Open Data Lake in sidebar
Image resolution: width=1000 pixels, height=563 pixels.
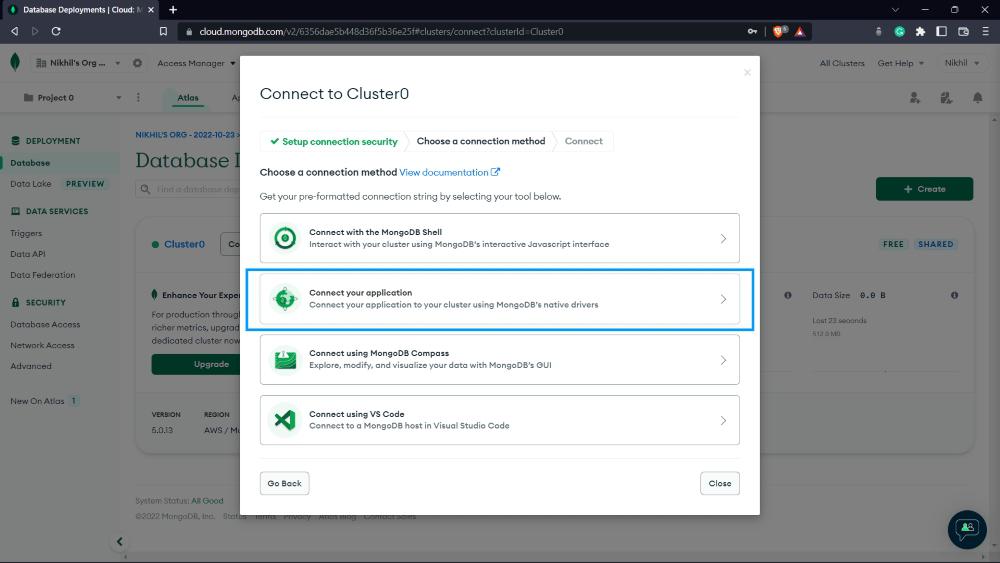coord(31,184)
